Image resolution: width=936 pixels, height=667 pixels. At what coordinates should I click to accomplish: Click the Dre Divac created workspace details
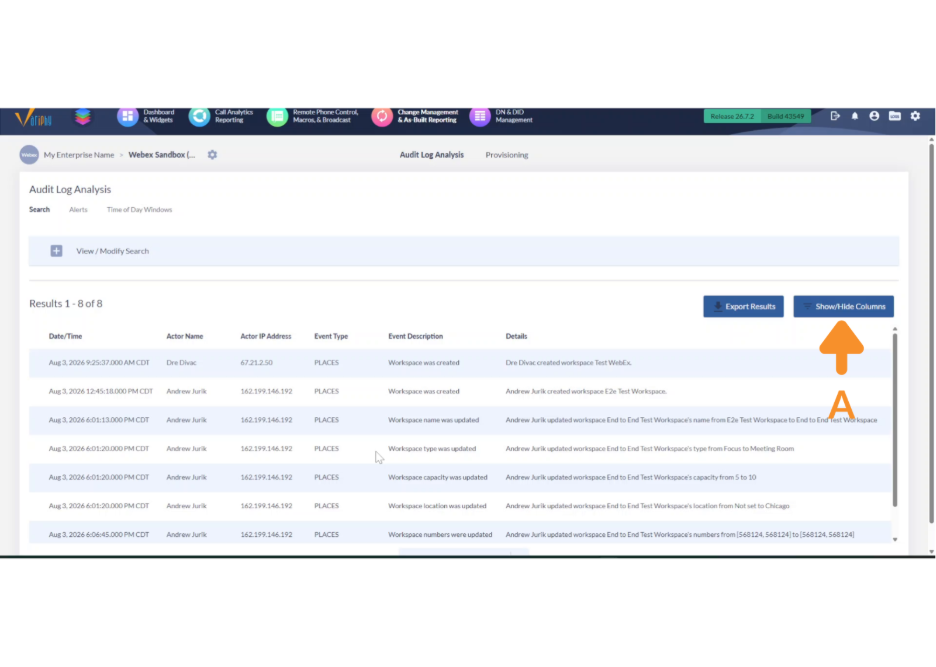click(x=568, y=362)
